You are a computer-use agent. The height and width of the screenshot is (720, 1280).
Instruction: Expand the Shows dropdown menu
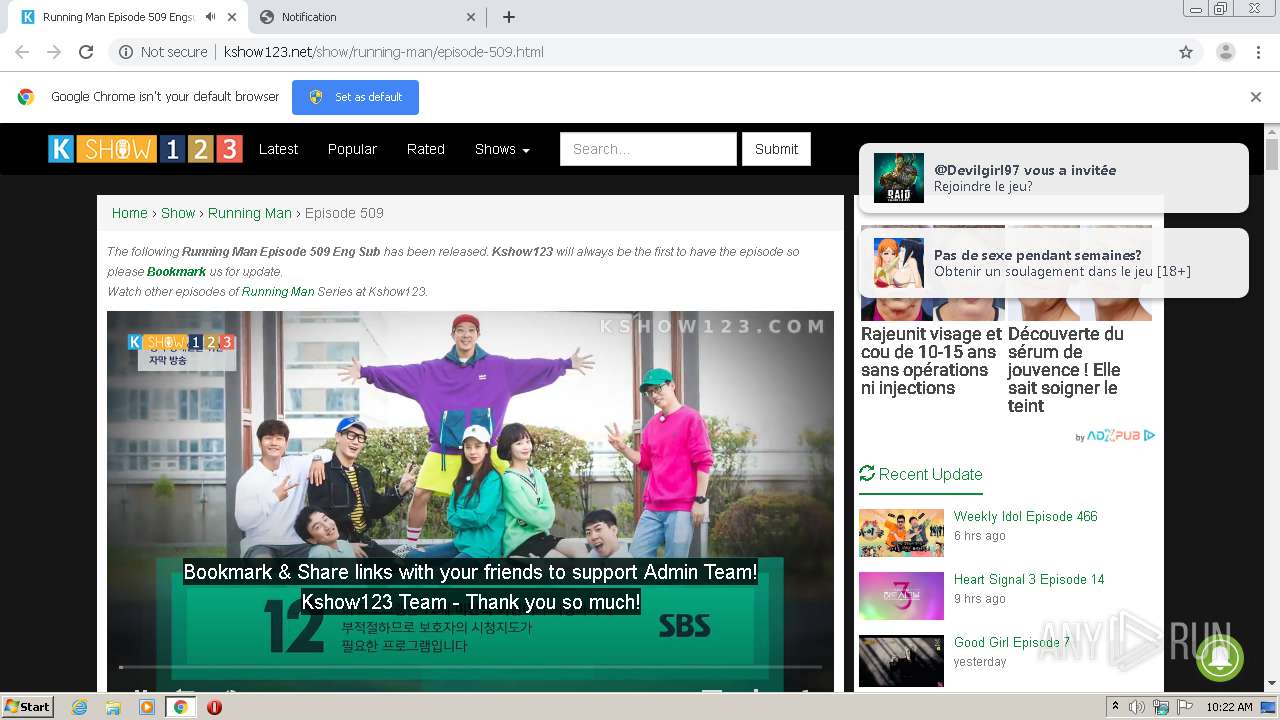[502, 149]
